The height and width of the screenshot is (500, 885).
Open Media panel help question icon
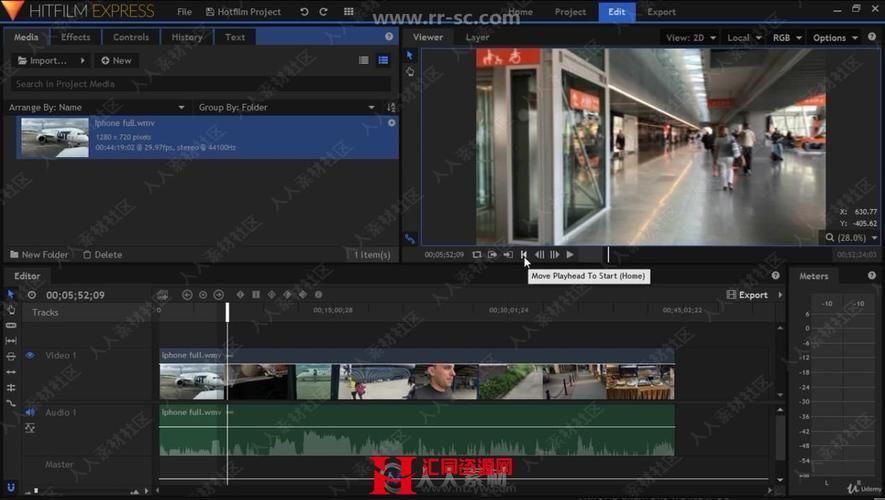click(389, 36)
